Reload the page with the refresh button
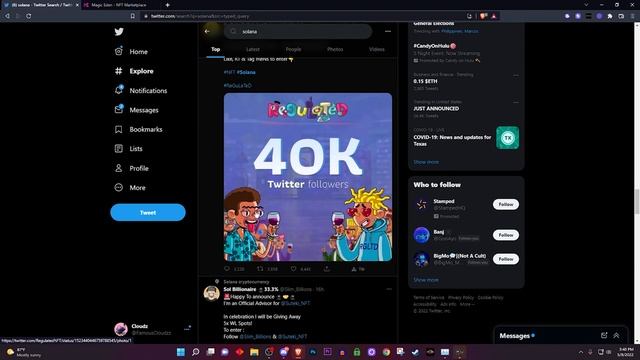This screenshot has width=640, height=360. [x=29, y=16]
